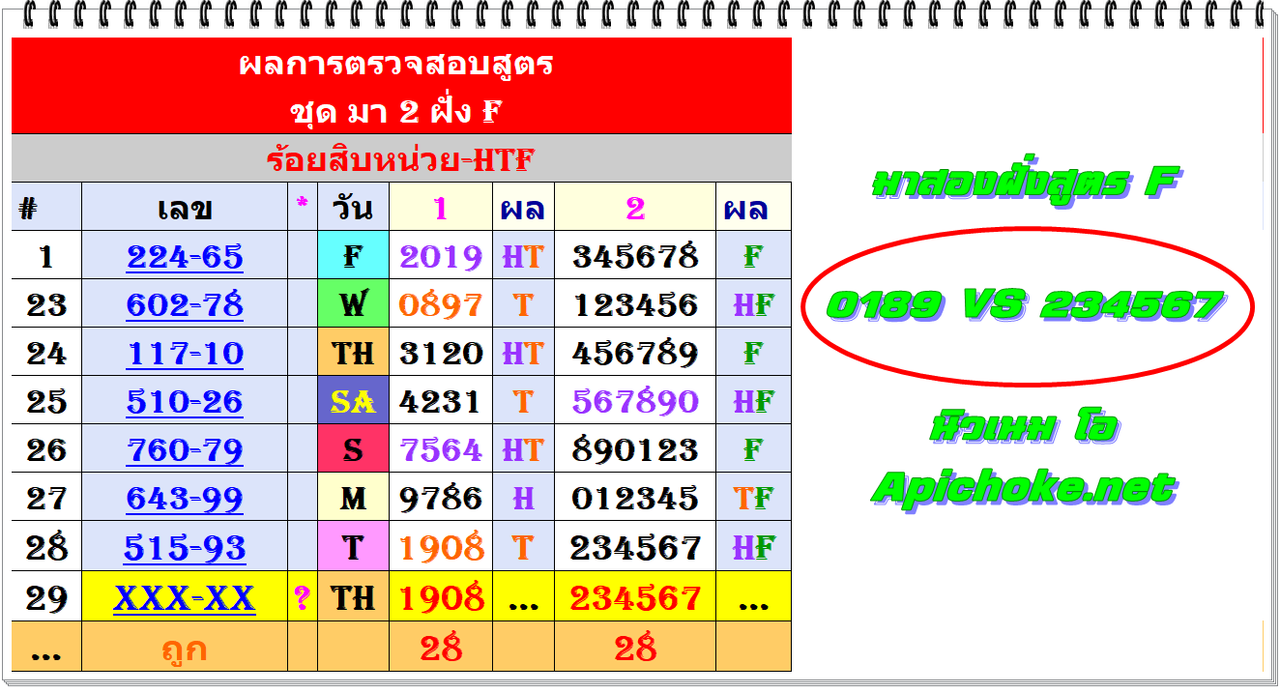The image size is (1280, 688).
Task: Click row number 26
Action: tap(46, 450)
